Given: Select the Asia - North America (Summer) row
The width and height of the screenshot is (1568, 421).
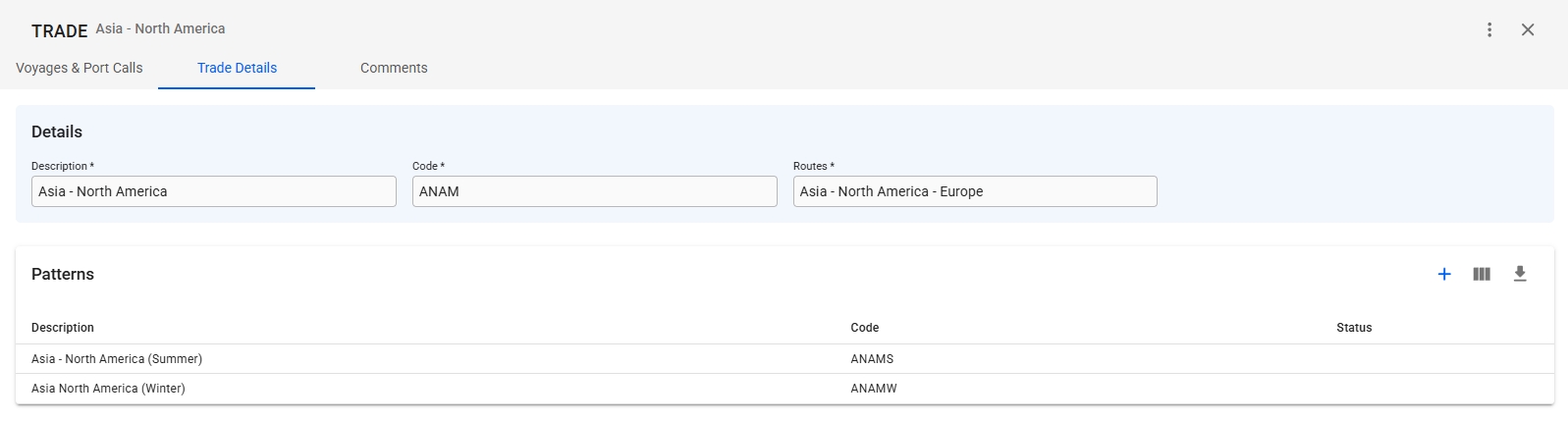Looking at the screenshot, I should 117,359.
